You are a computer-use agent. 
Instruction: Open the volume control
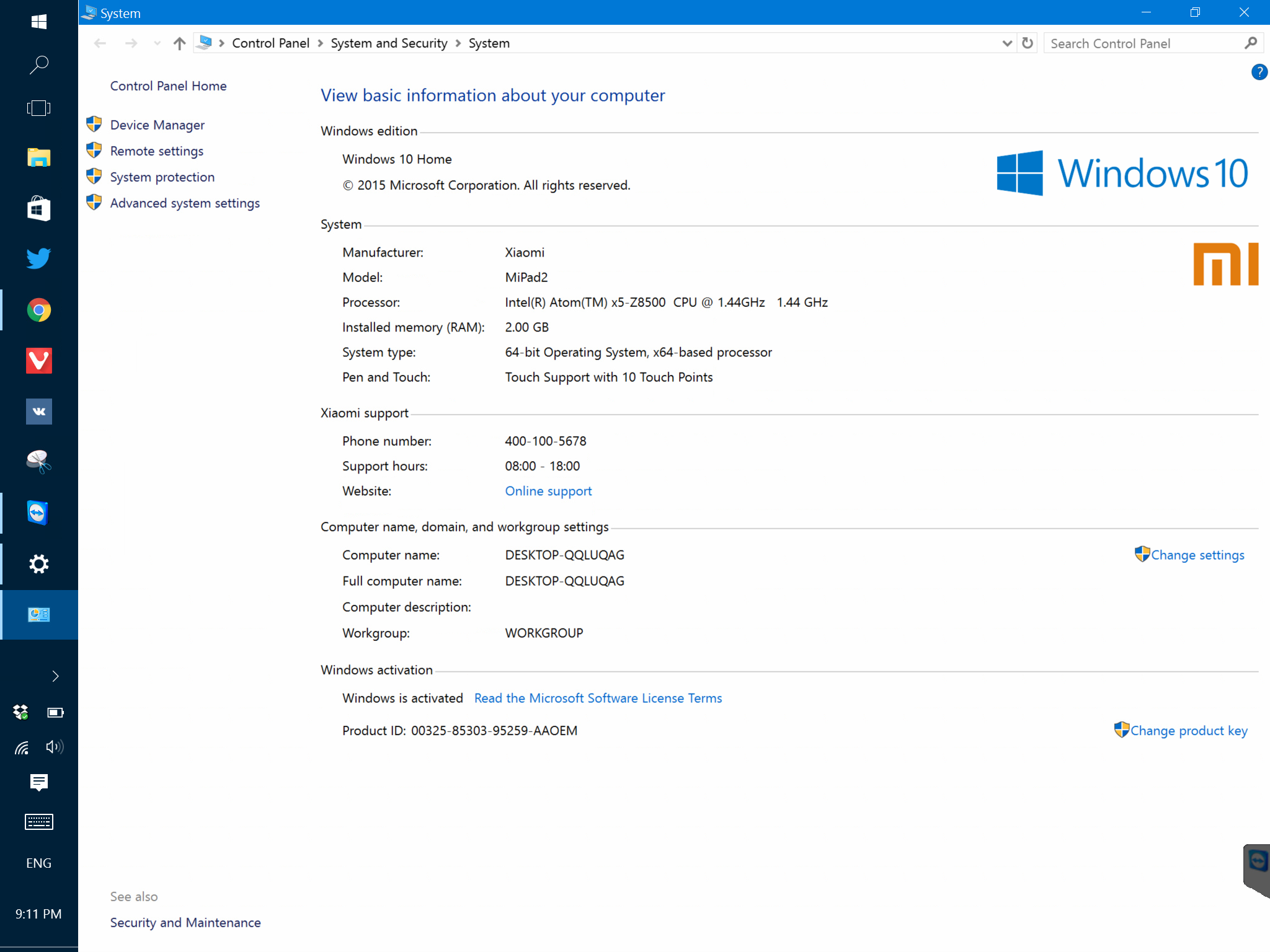point(55,747)
